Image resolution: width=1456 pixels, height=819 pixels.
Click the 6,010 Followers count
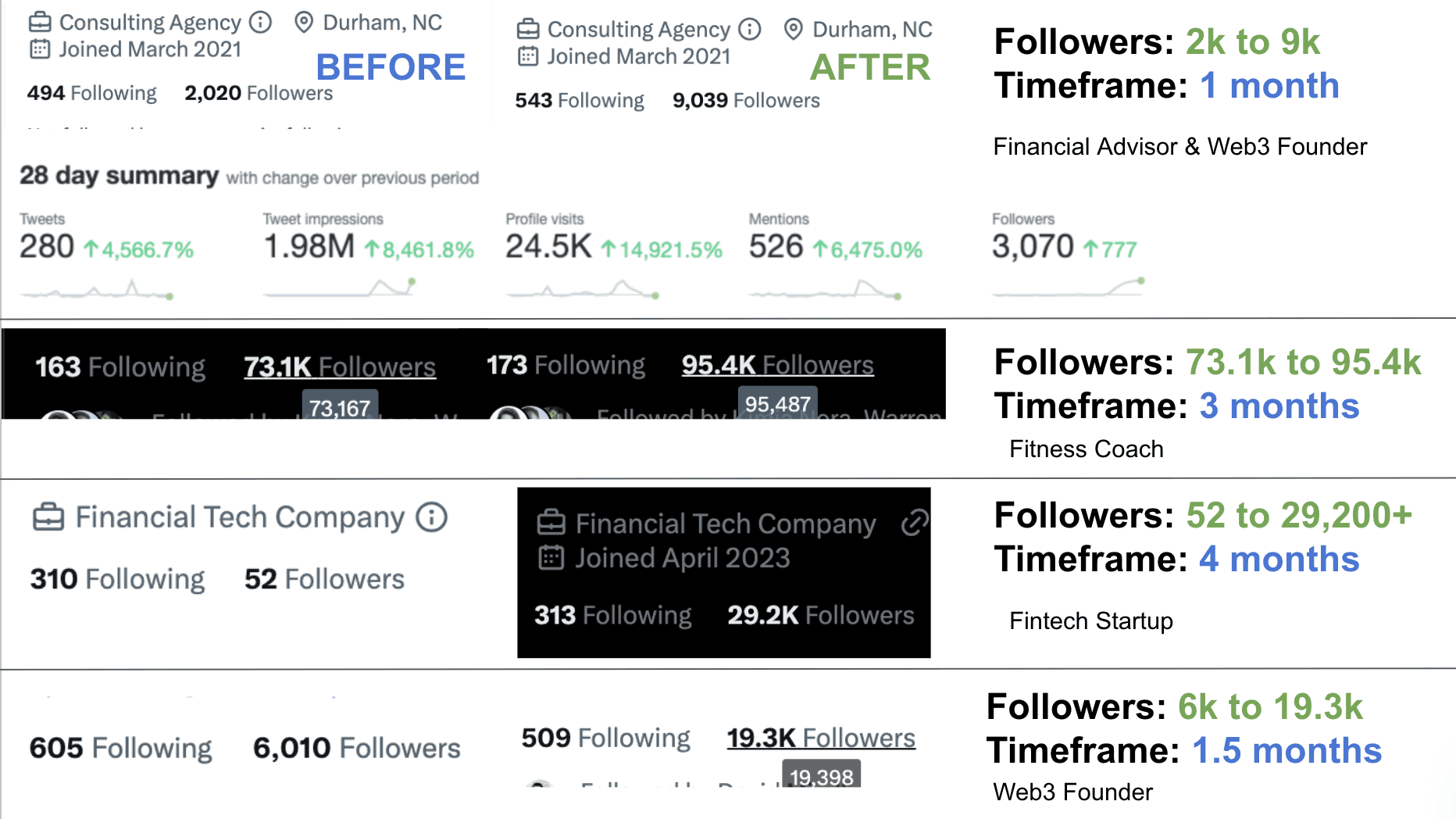pyautogui.click(x=357, y=748)
